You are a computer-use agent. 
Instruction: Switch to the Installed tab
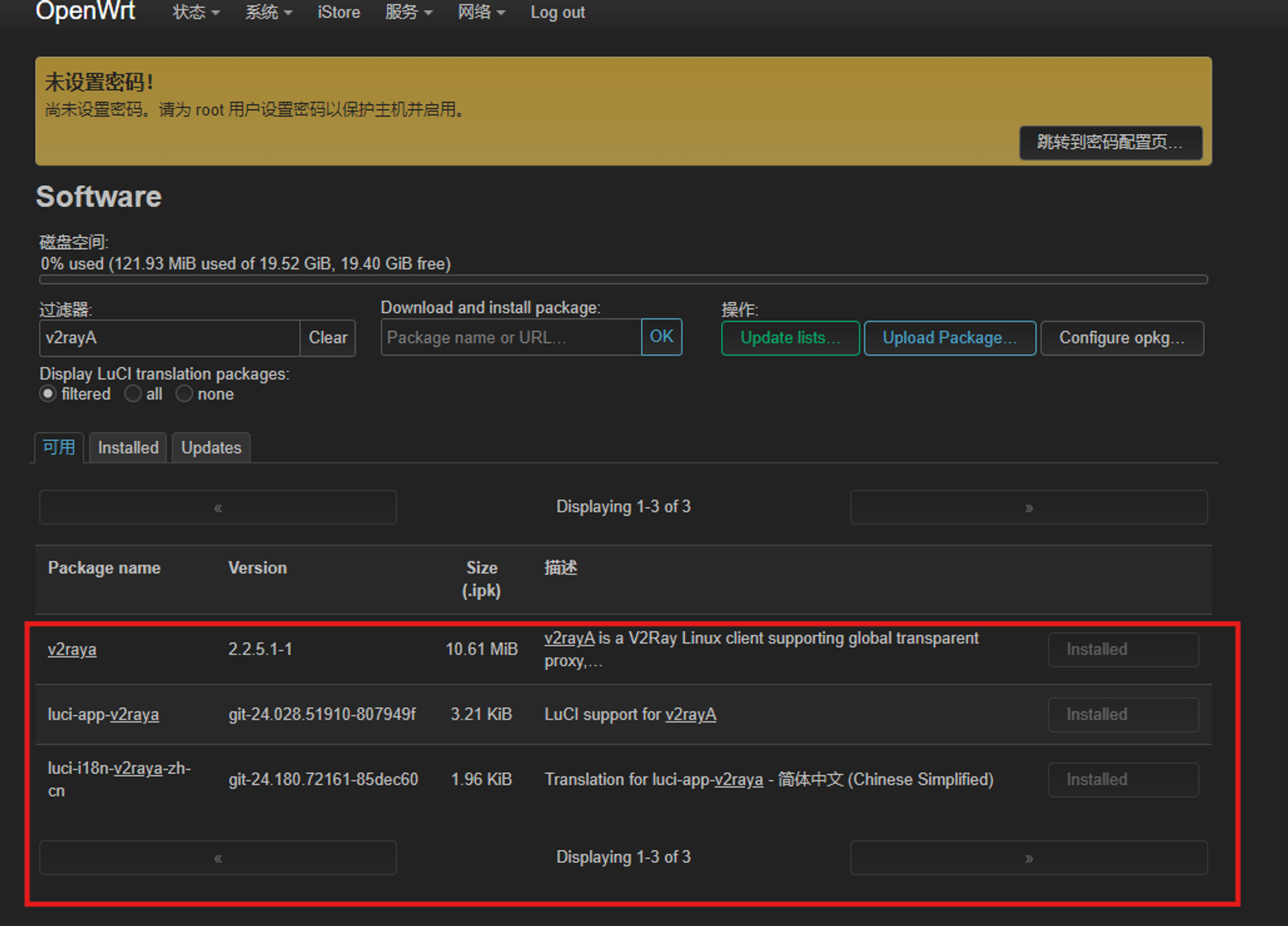(x=128, y=448)
